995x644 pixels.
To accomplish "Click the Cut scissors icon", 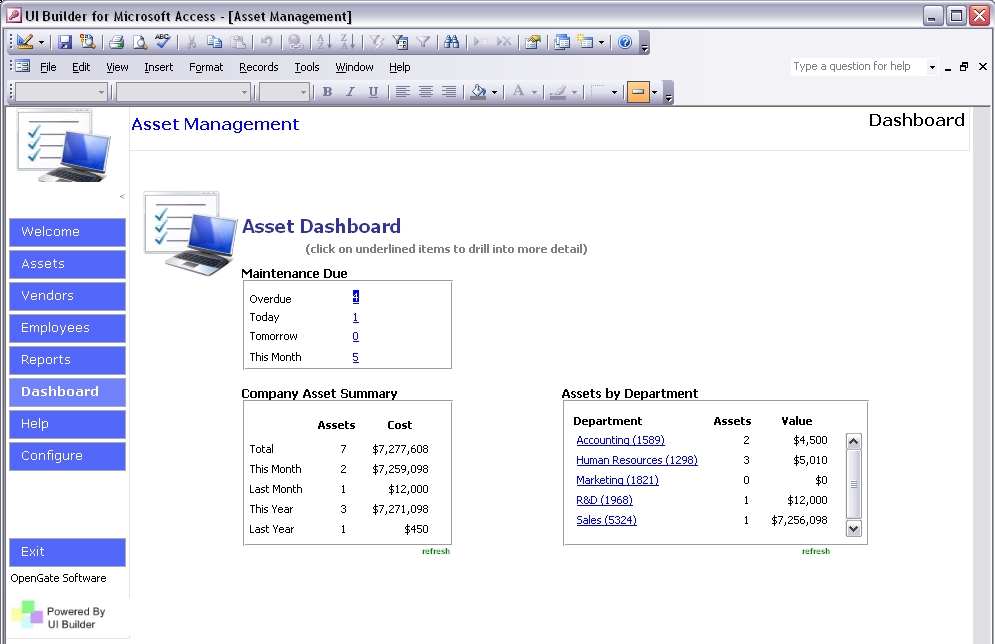I will [191, 42].
